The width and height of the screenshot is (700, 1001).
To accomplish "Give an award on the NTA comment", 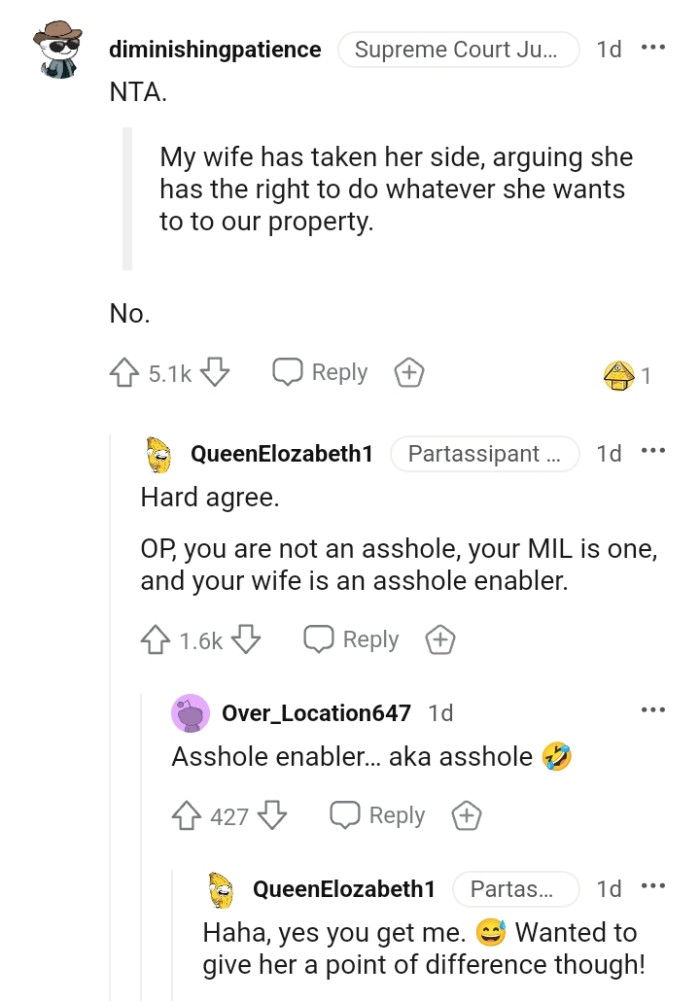I will (408, 371).
